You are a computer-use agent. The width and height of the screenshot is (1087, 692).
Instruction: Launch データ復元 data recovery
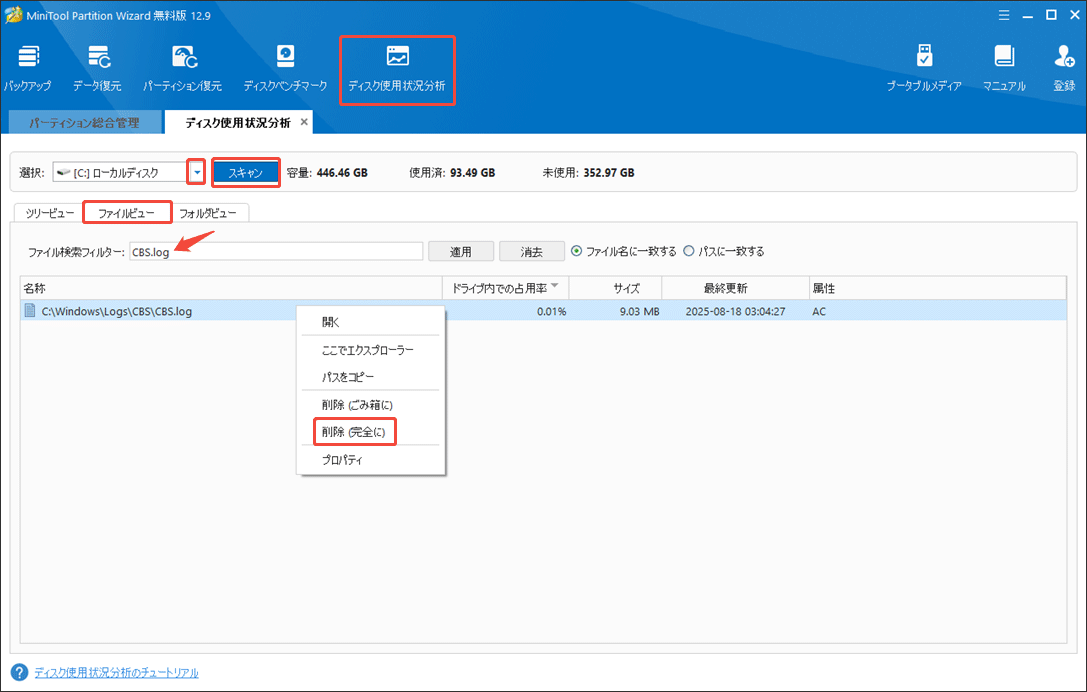(x=98, y=69)
